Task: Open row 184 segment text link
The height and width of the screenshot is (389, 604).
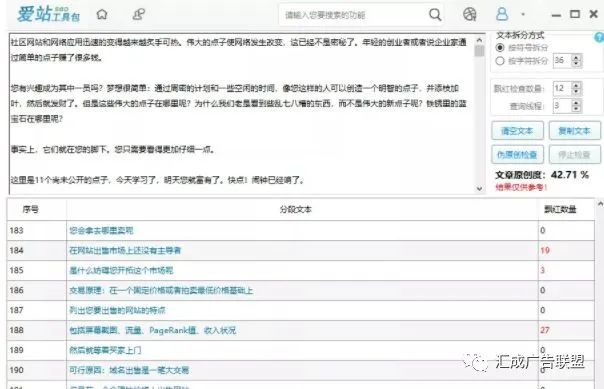Action: 125,250
